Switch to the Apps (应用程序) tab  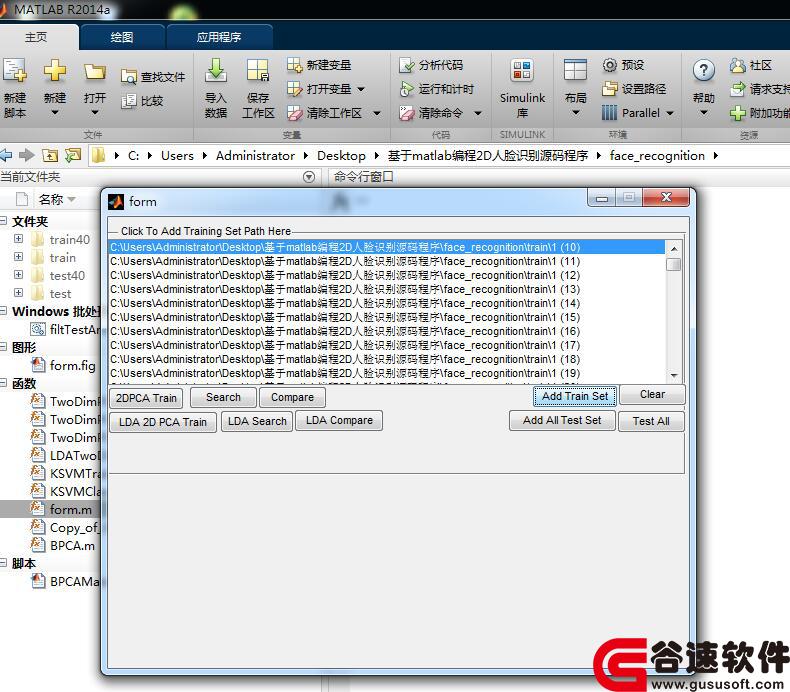pyautogui.click(x=219, y=37)
